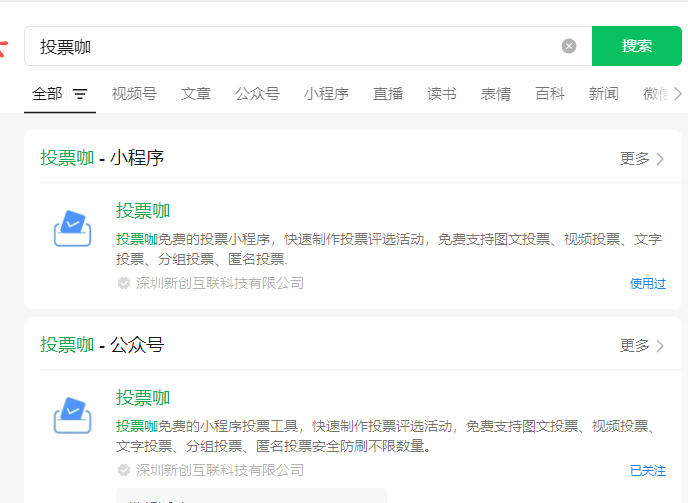Switch to the 文章 tab

[x=196, y=93]
